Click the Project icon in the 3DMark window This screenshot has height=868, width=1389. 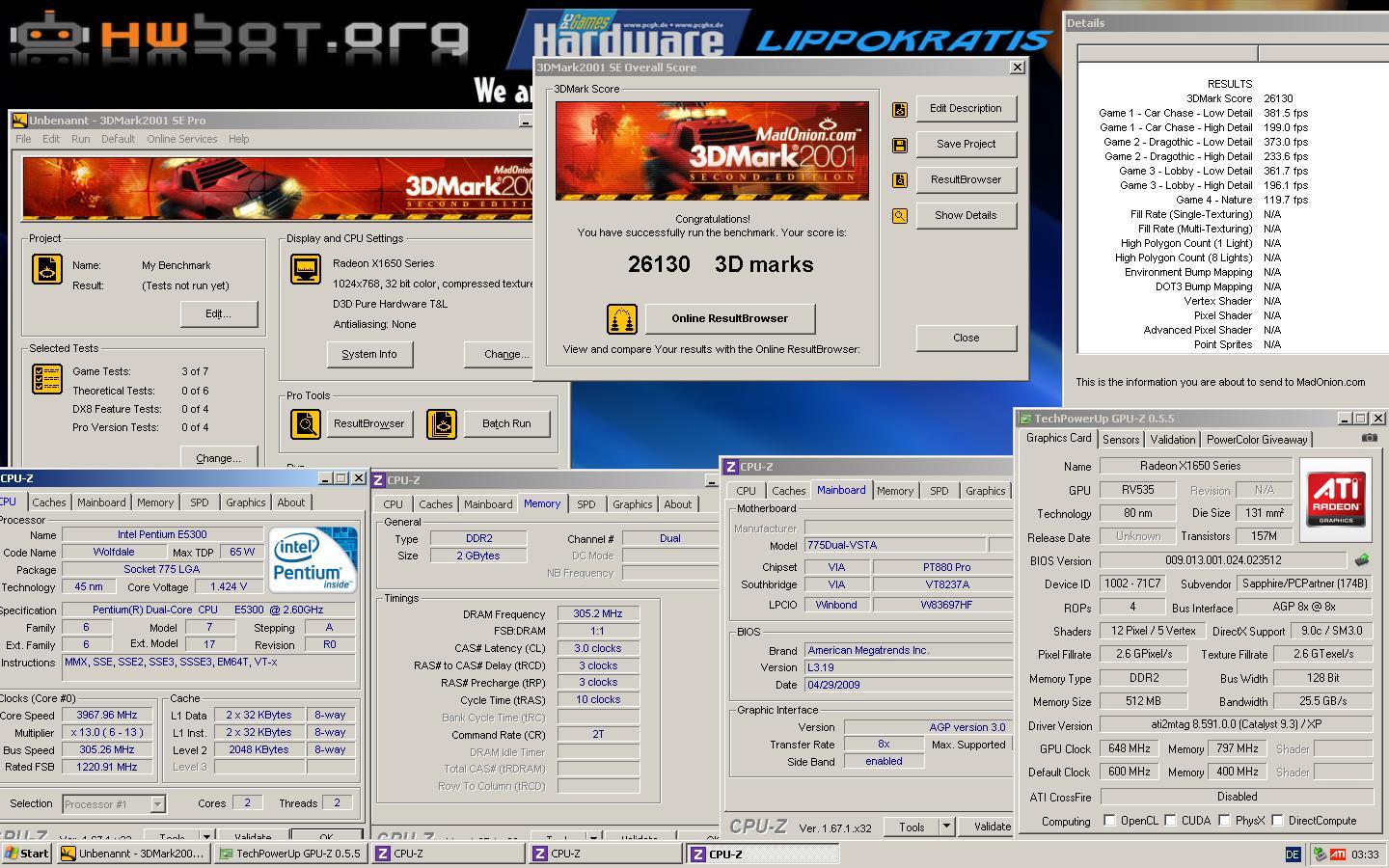click(x=47, y=268)
